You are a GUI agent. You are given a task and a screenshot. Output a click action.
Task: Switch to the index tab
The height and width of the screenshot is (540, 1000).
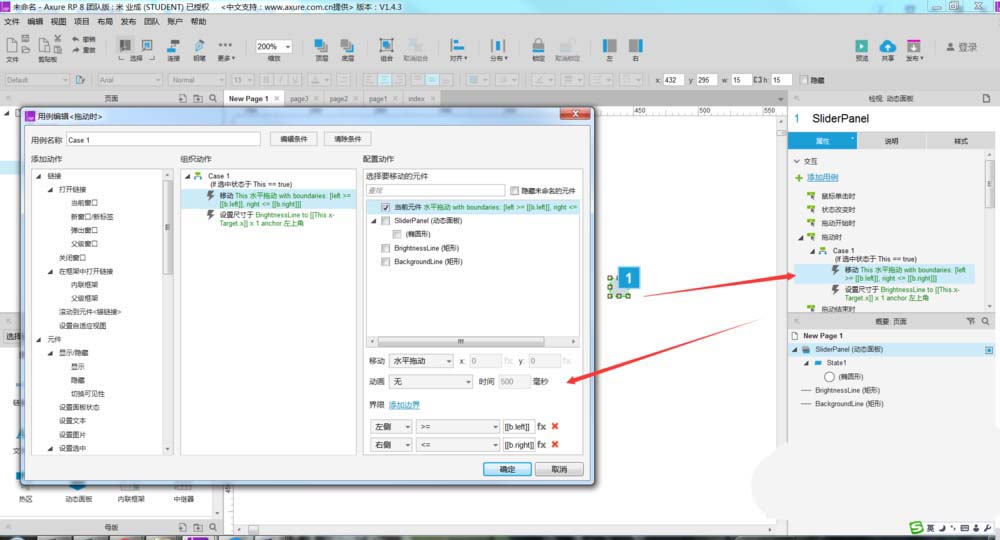[416, 99]
